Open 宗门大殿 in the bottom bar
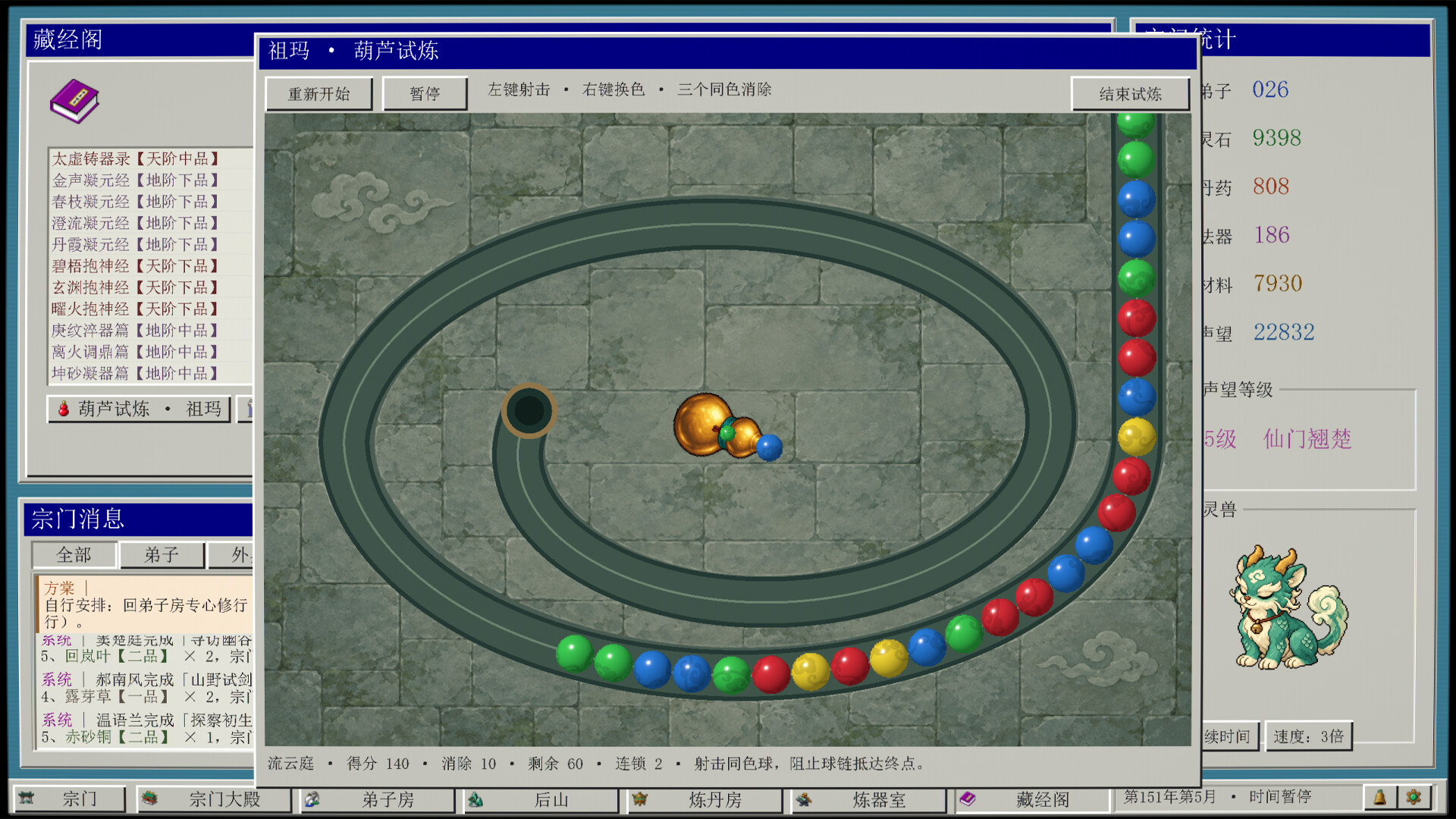Screen dimensions: 1456x819 pyautogui.click(x=214, y=799)
